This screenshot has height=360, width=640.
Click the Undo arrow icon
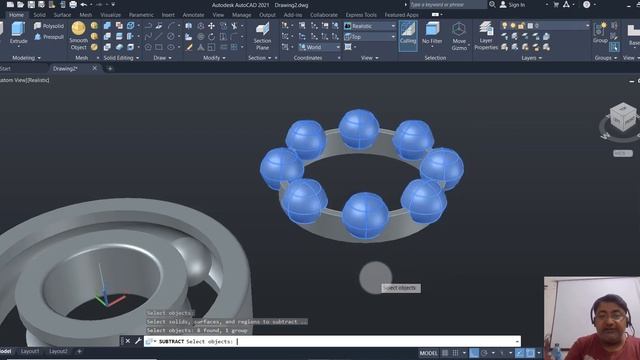tap(84, 4)
